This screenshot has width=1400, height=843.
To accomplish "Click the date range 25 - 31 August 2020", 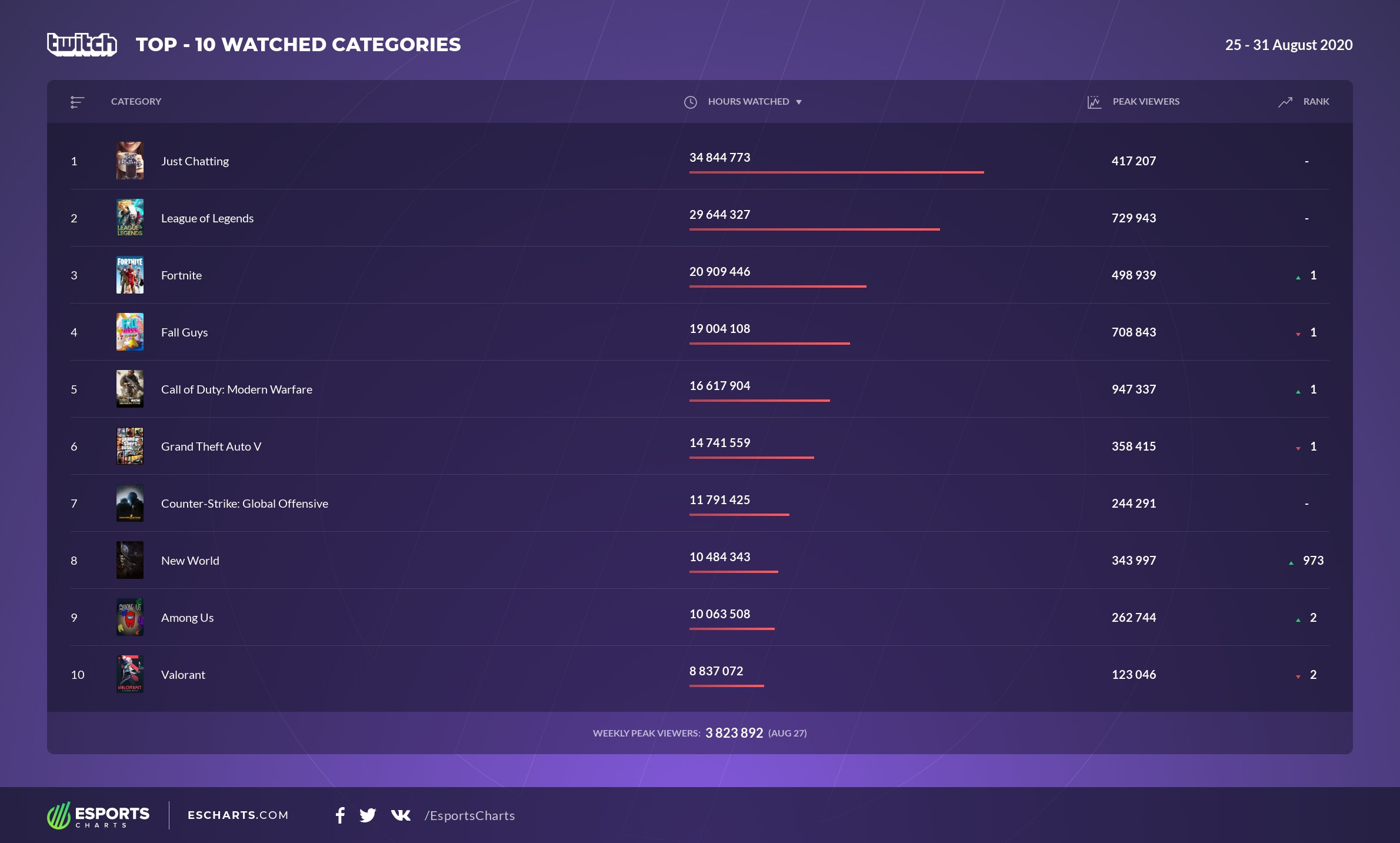I will point(1289,45).
